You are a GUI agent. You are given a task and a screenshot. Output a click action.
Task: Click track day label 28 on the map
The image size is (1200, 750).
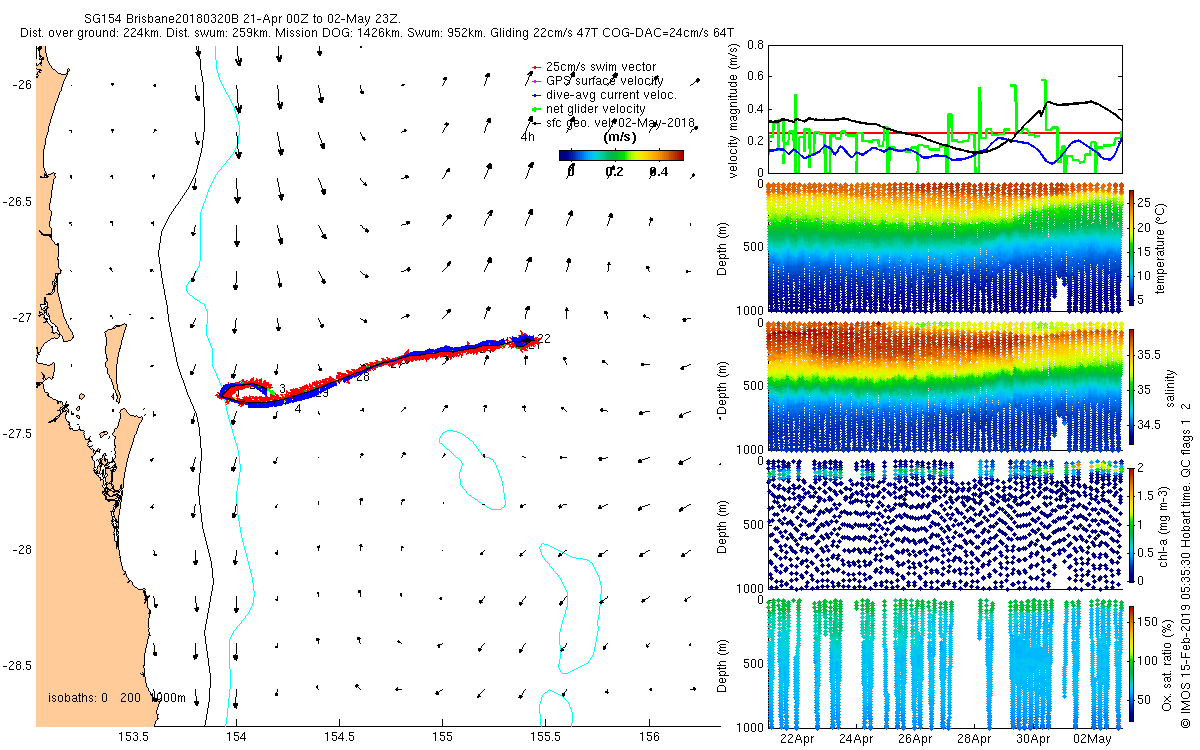[362, 378]
